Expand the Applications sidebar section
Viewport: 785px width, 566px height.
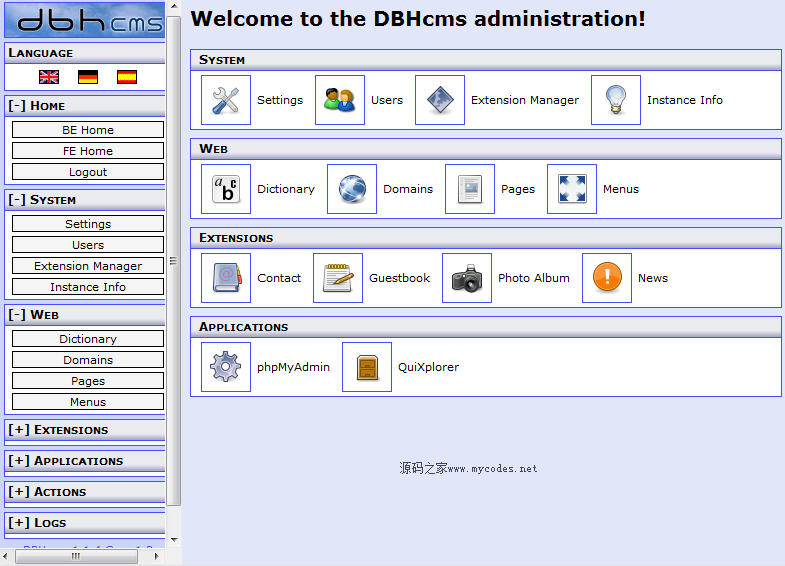19,461
